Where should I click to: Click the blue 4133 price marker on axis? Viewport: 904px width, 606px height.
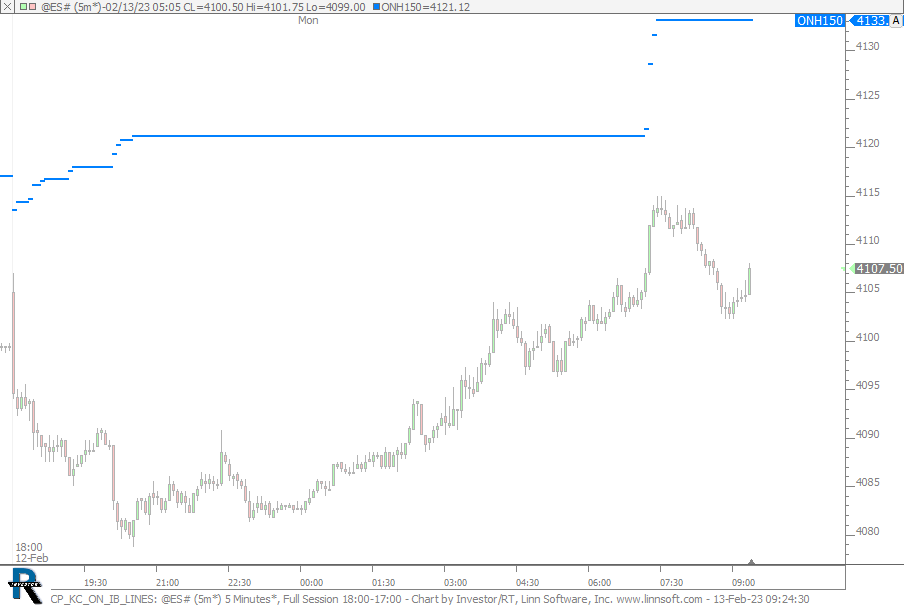[871, 21]
